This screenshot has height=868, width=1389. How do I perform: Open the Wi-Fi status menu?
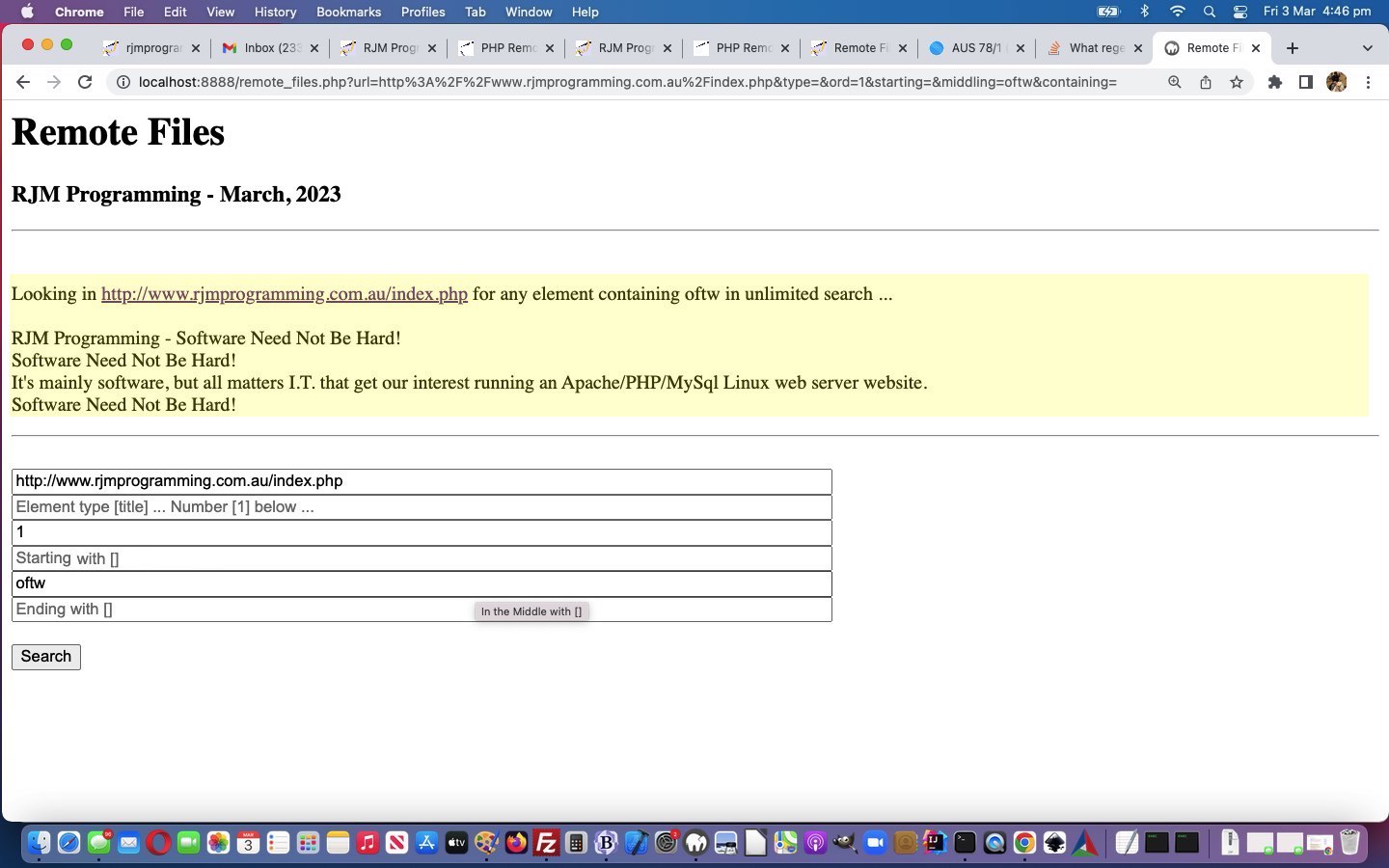click(1177, 12)
